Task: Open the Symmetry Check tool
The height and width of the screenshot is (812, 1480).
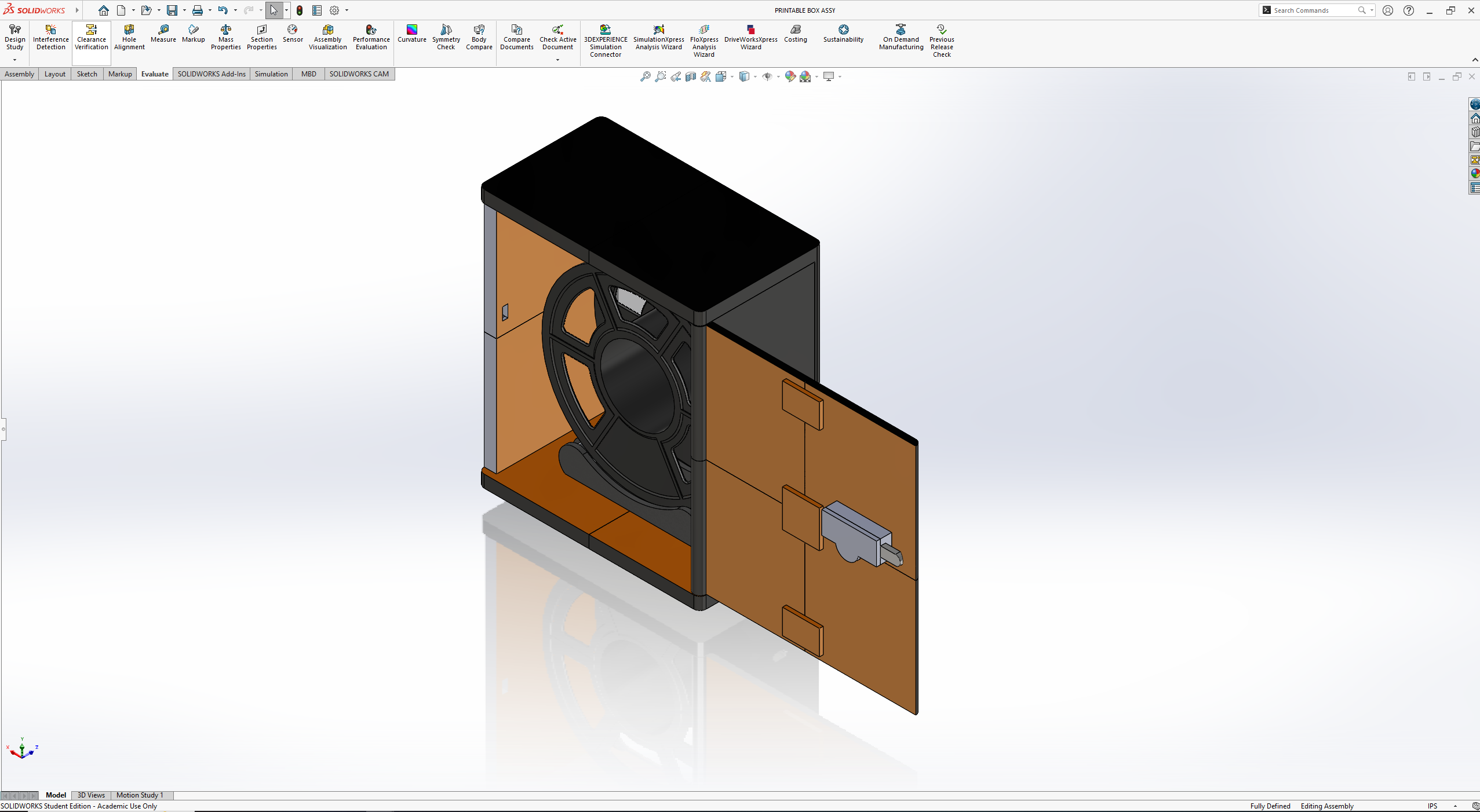Action: [x=446, y=38]
